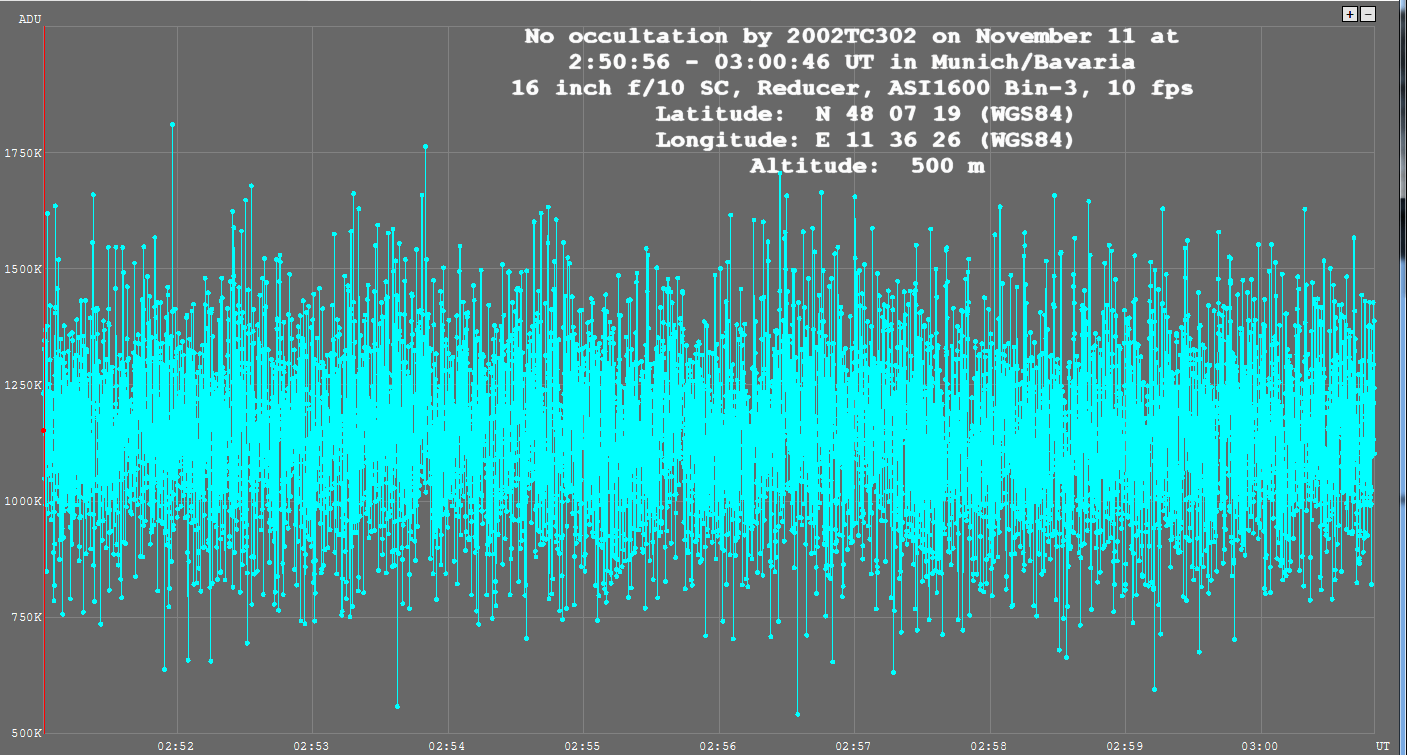Click the UT x-axis unit label
Screen dimensions: 1407x755
[x=1382, y=746]
